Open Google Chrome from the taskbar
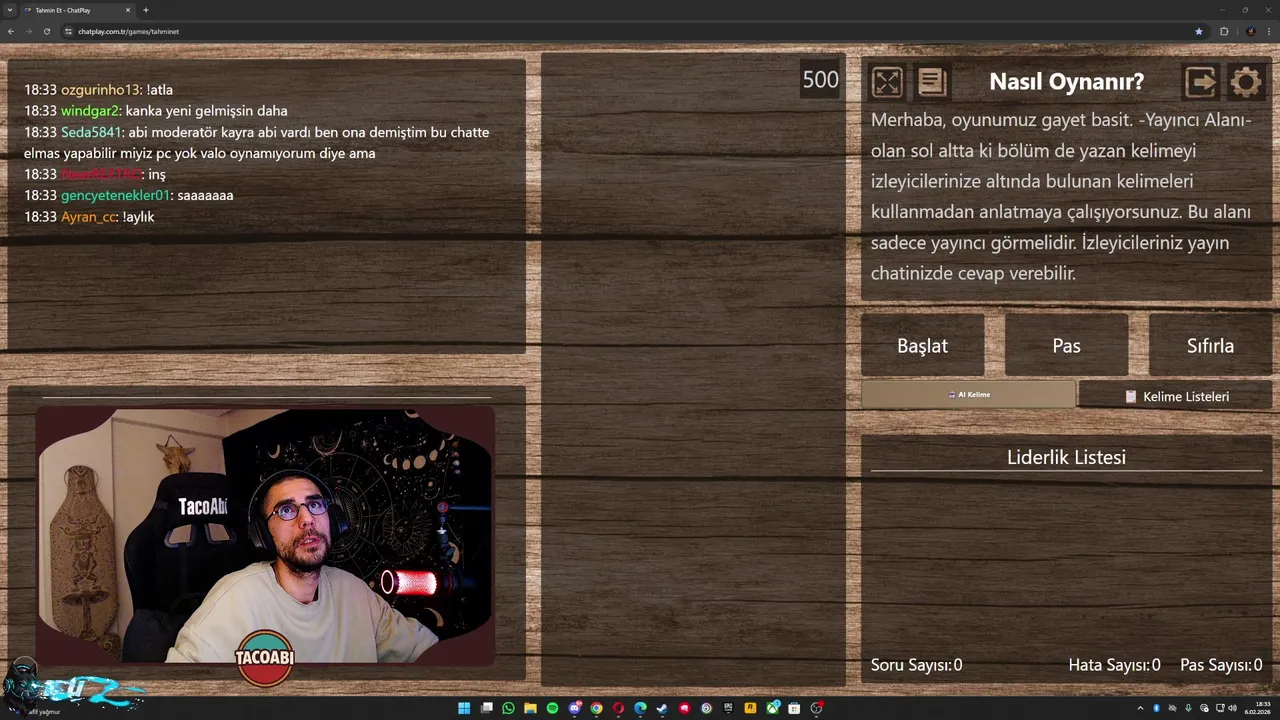The height and width of the screenshot is (720, 1280). tap(596, 708)
